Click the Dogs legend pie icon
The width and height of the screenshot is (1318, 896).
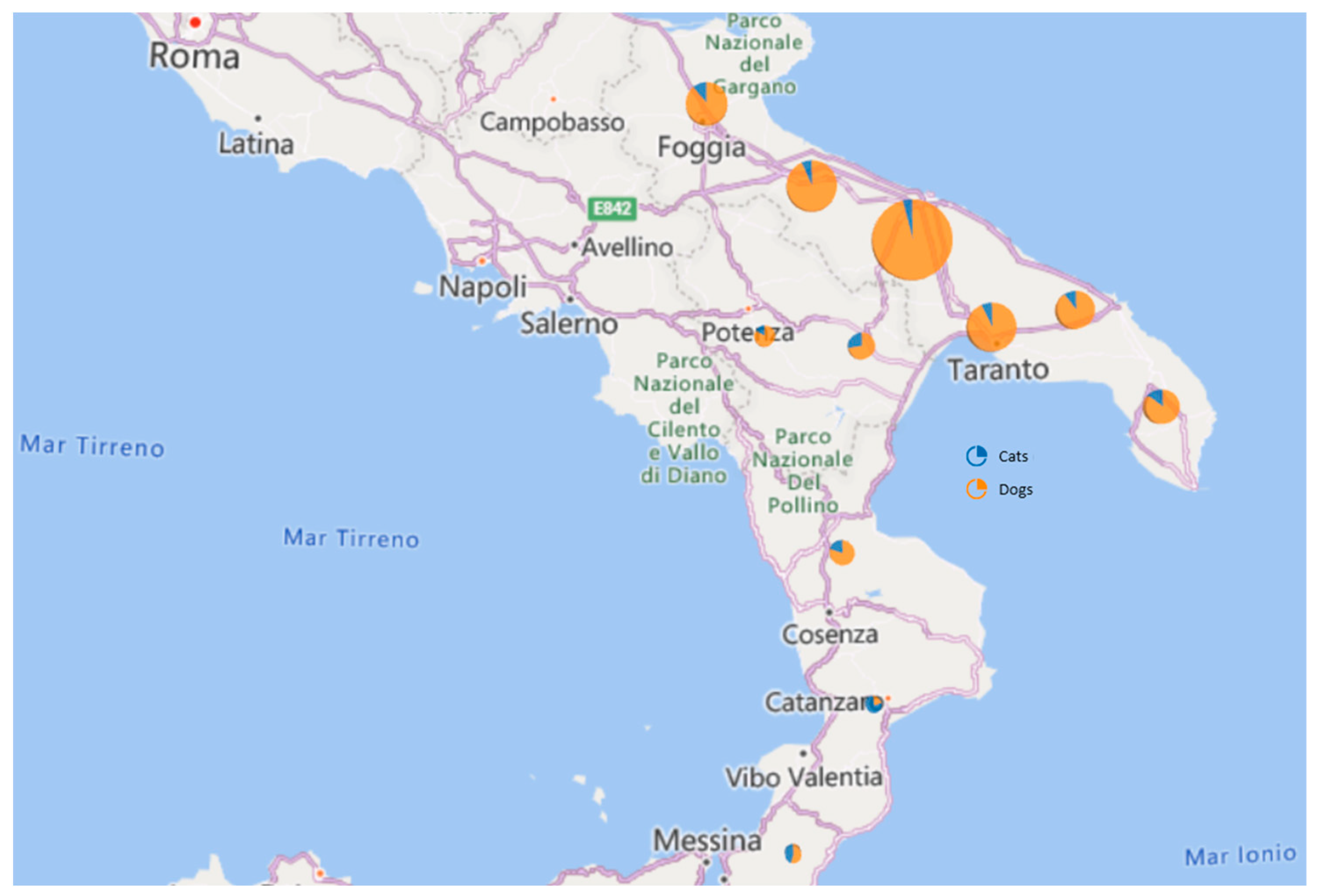pyautogui.click(x=976, y=488)
